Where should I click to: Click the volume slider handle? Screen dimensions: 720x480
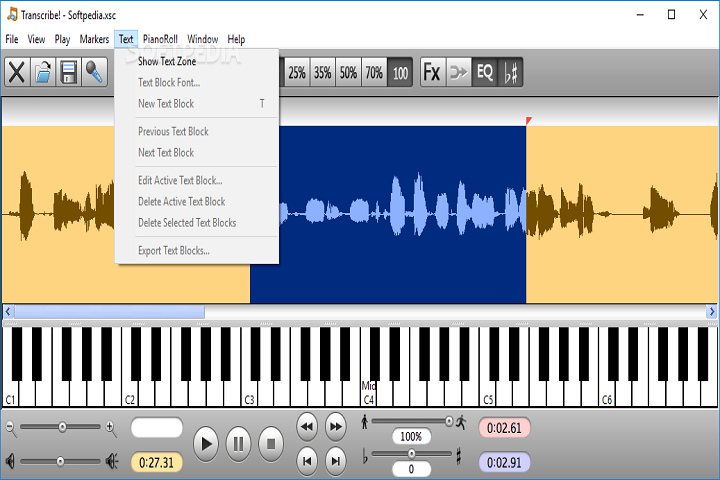(x=60, y=461)
